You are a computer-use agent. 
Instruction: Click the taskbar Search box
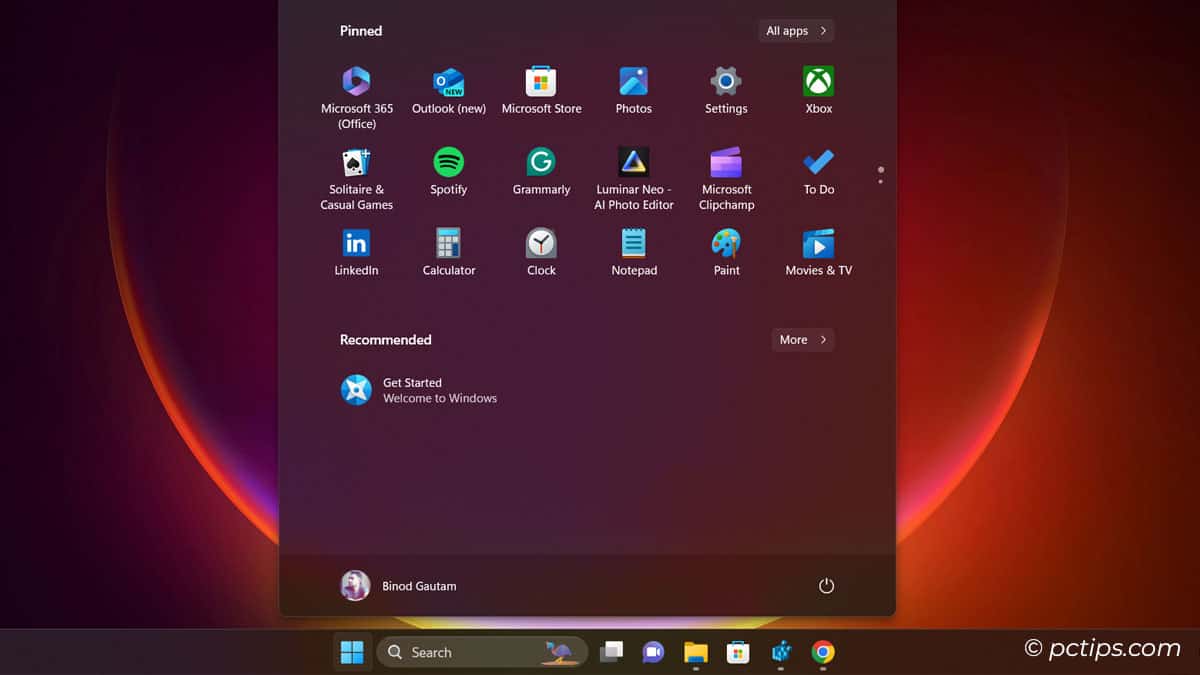[470, 651]
